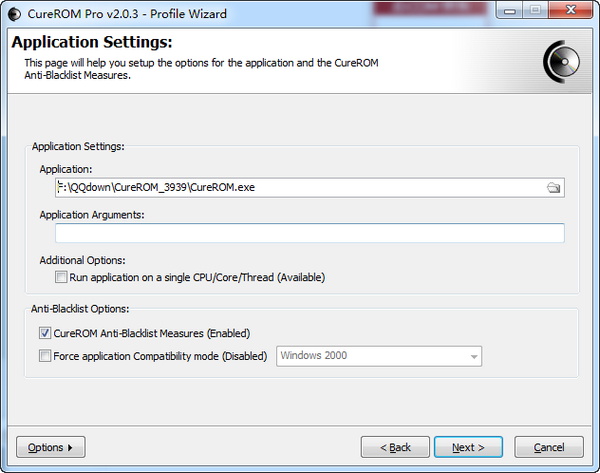Click the Application Settings page heading
The width and height of the screenshot is (600, 473).
92,42
